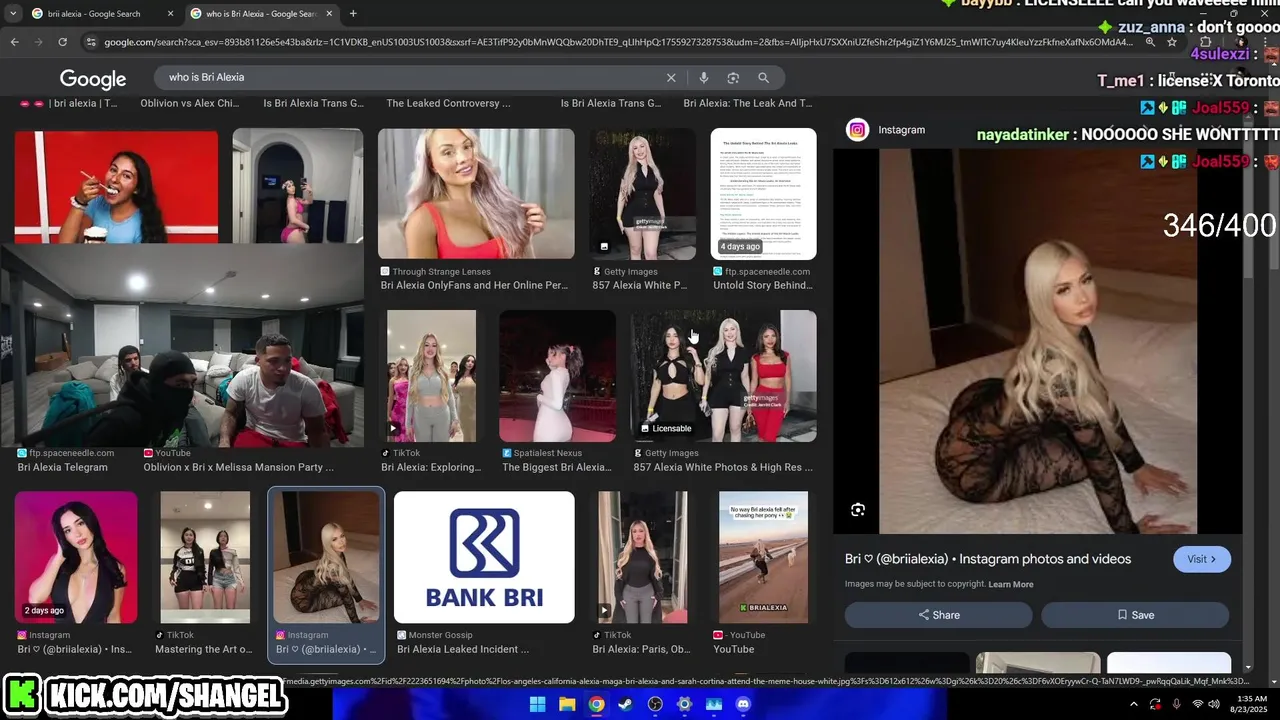Open Discord from the taskbar
This screenshot has height=720, width=1280.
743,704
